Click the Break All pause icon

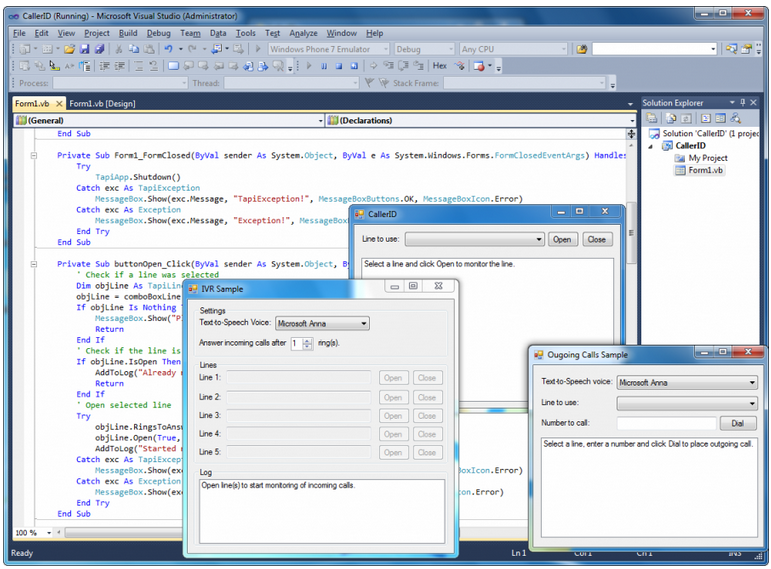(324, 66)
